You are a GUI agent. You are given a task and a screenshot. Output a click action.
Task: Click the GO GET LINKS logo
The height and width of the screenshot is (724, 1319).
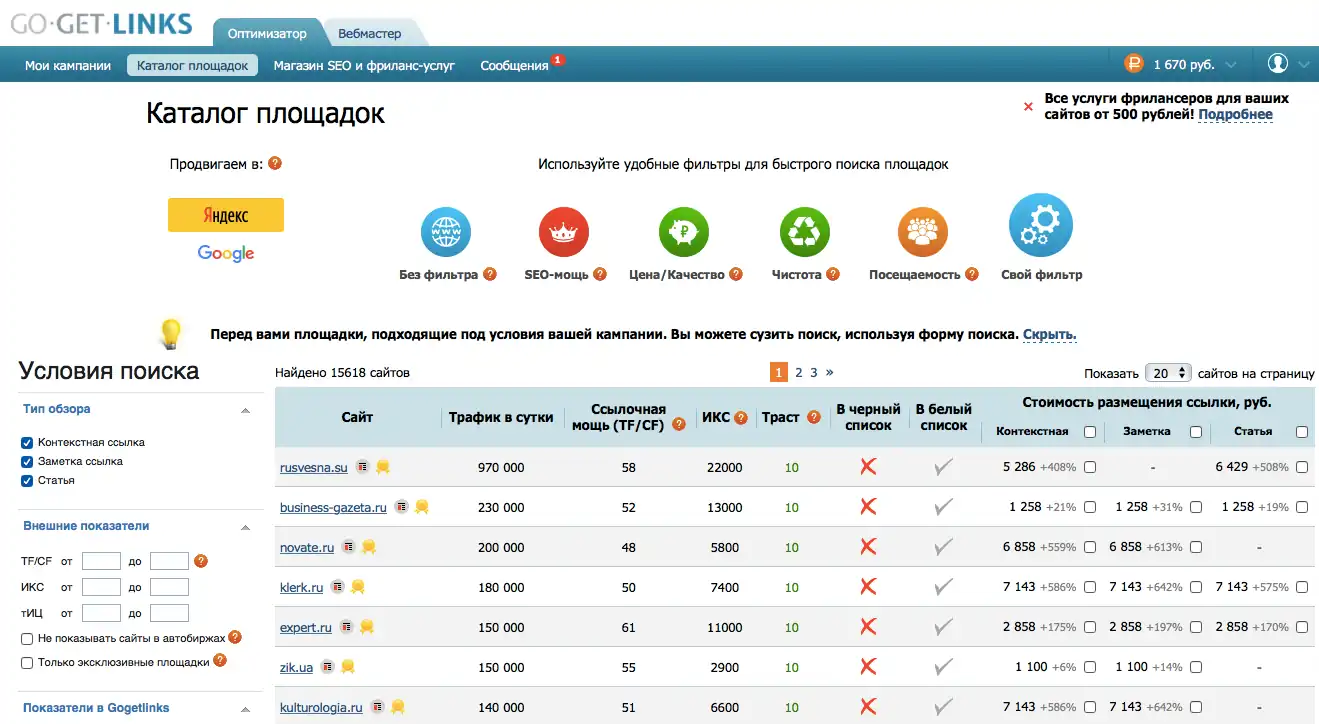100,24
